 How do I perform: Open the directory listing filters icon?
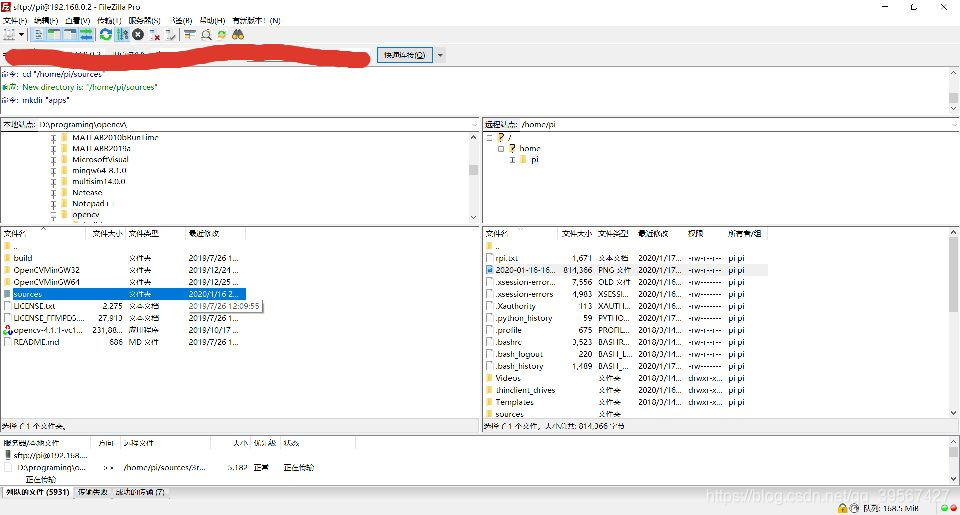pyautogui.click(x=190, y=35)
